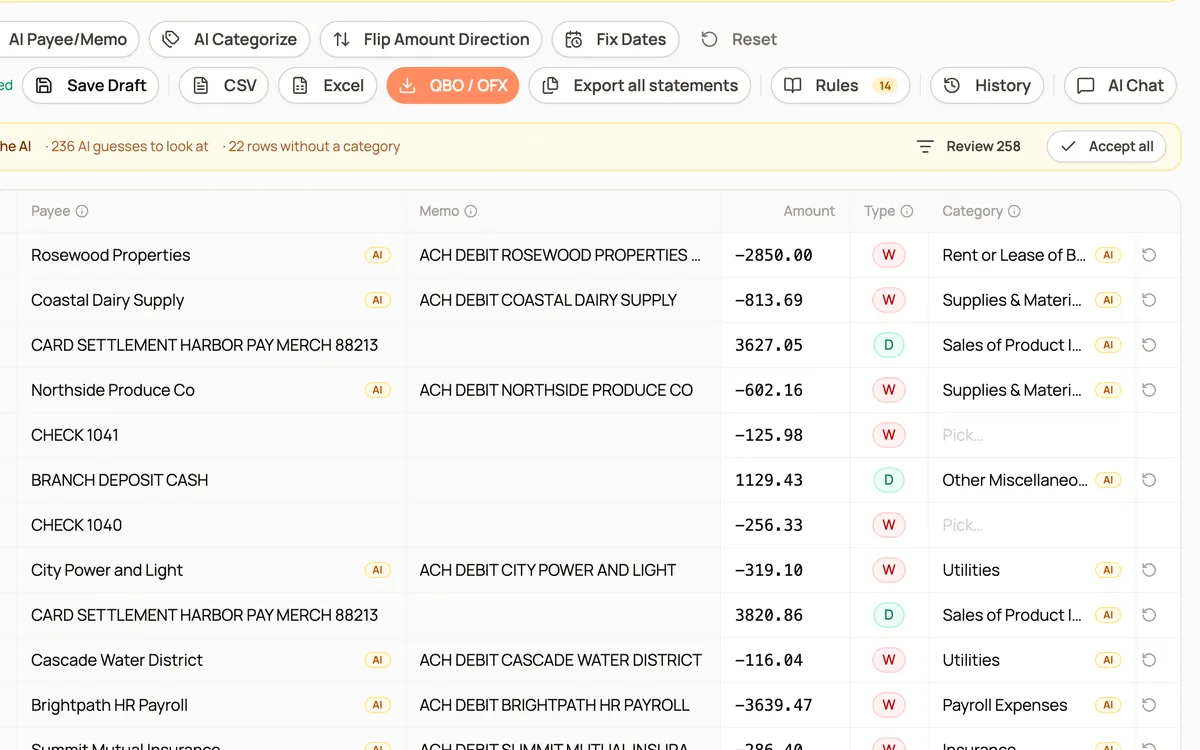Revert category on Brightpath HR Payroll row

(1149, 705)
